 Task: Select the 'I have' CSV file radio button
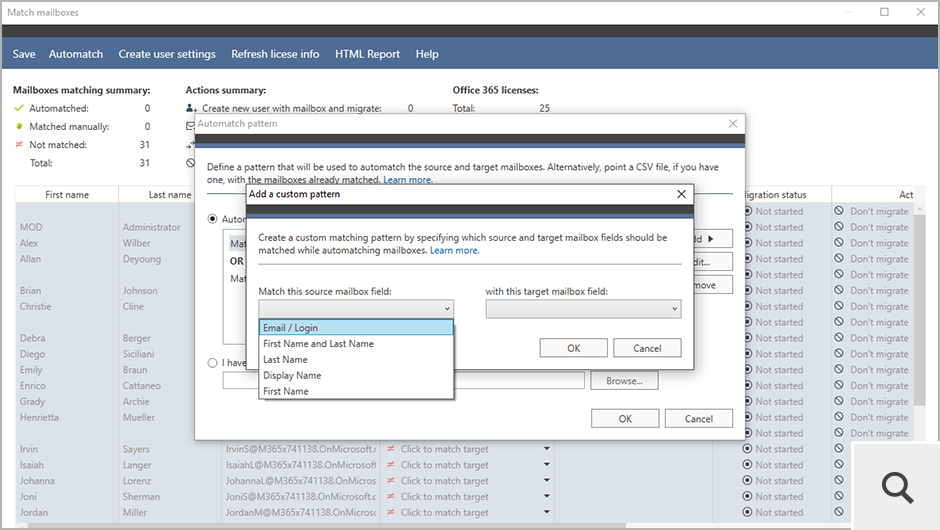click(212, 363)
